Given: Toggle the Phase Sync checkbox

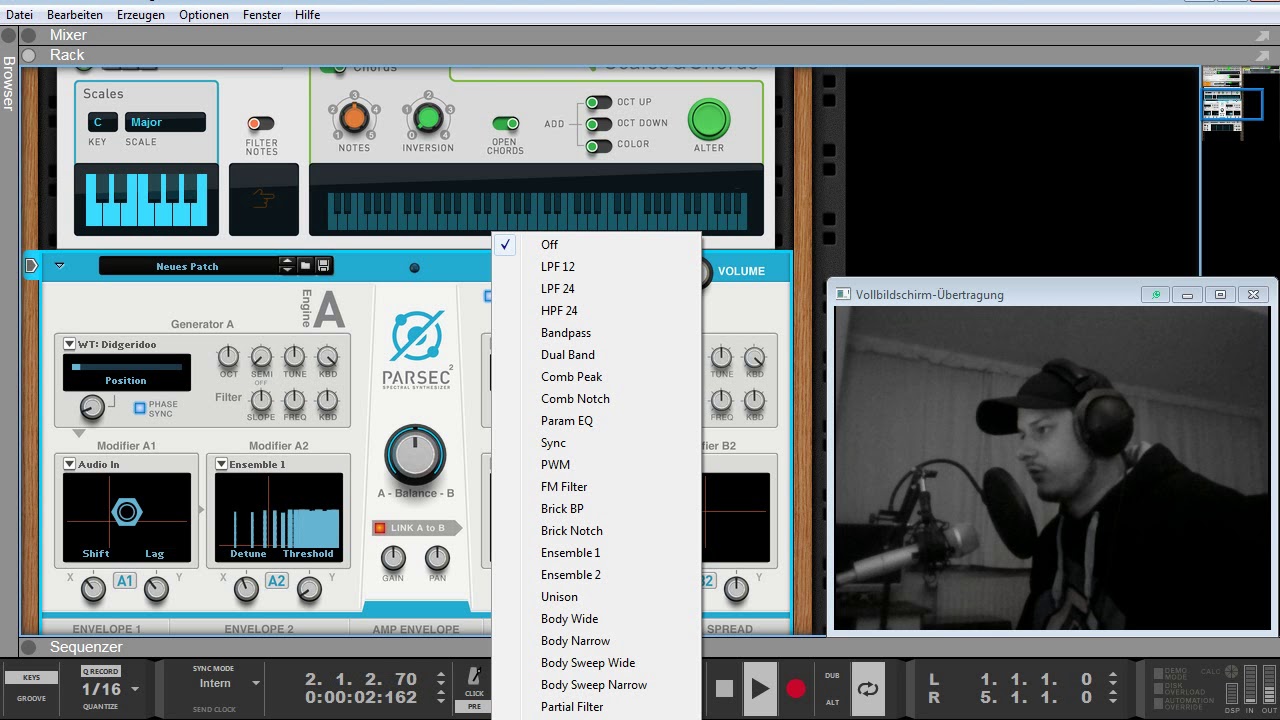Looking at the screenshot, I should point(140,408).
